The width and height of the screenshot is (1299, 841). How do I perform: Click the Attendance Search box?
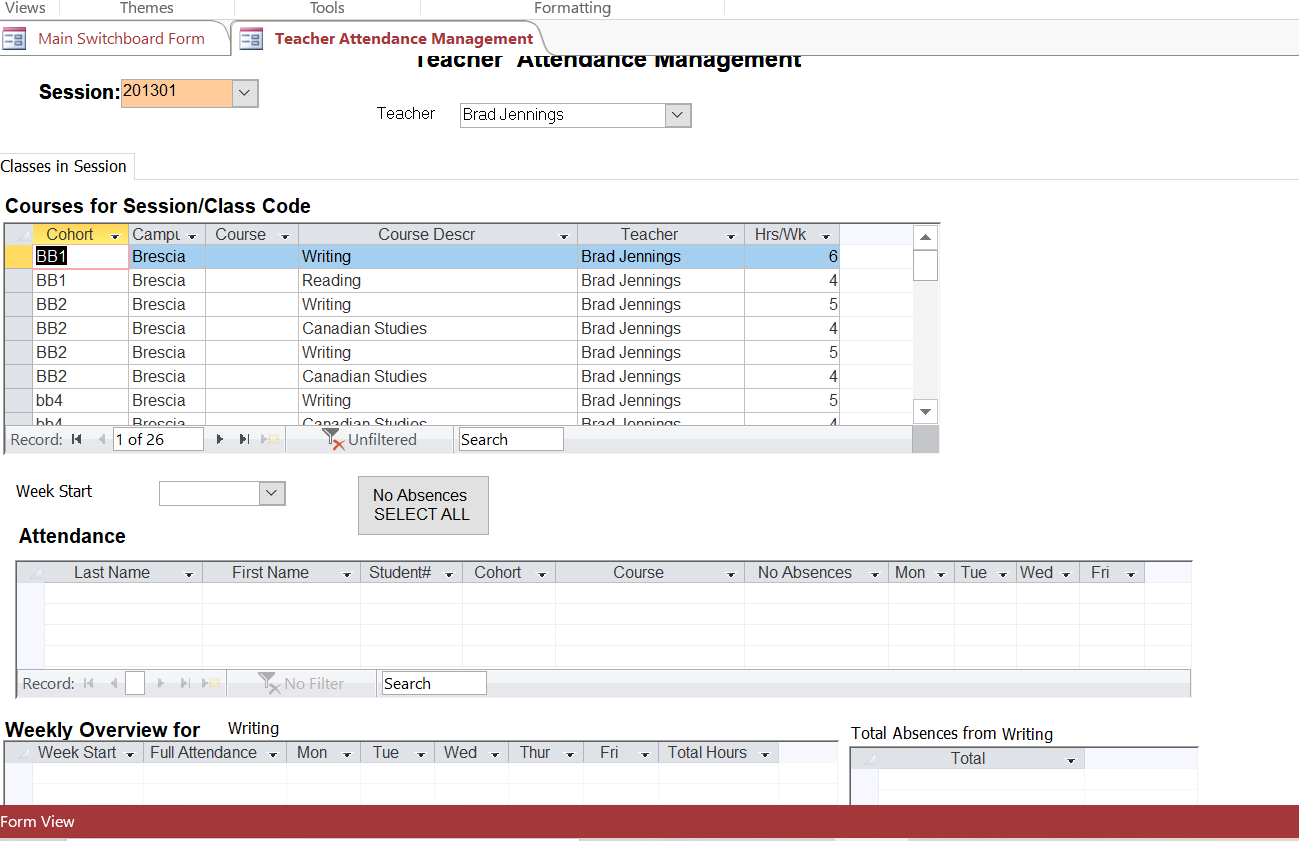[x=434, y=683]
